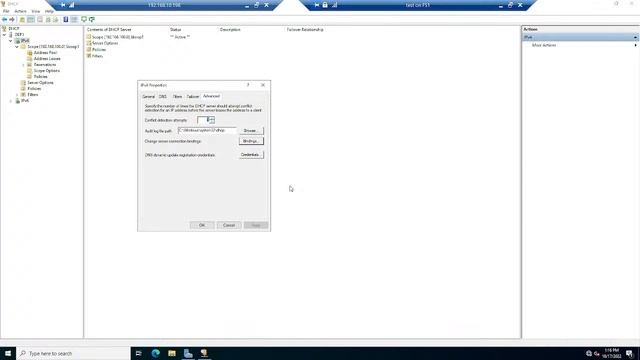Click the lock icon on the second session bar
The width and height of the screenshot is (640, 360).
(x=325, y=5)
